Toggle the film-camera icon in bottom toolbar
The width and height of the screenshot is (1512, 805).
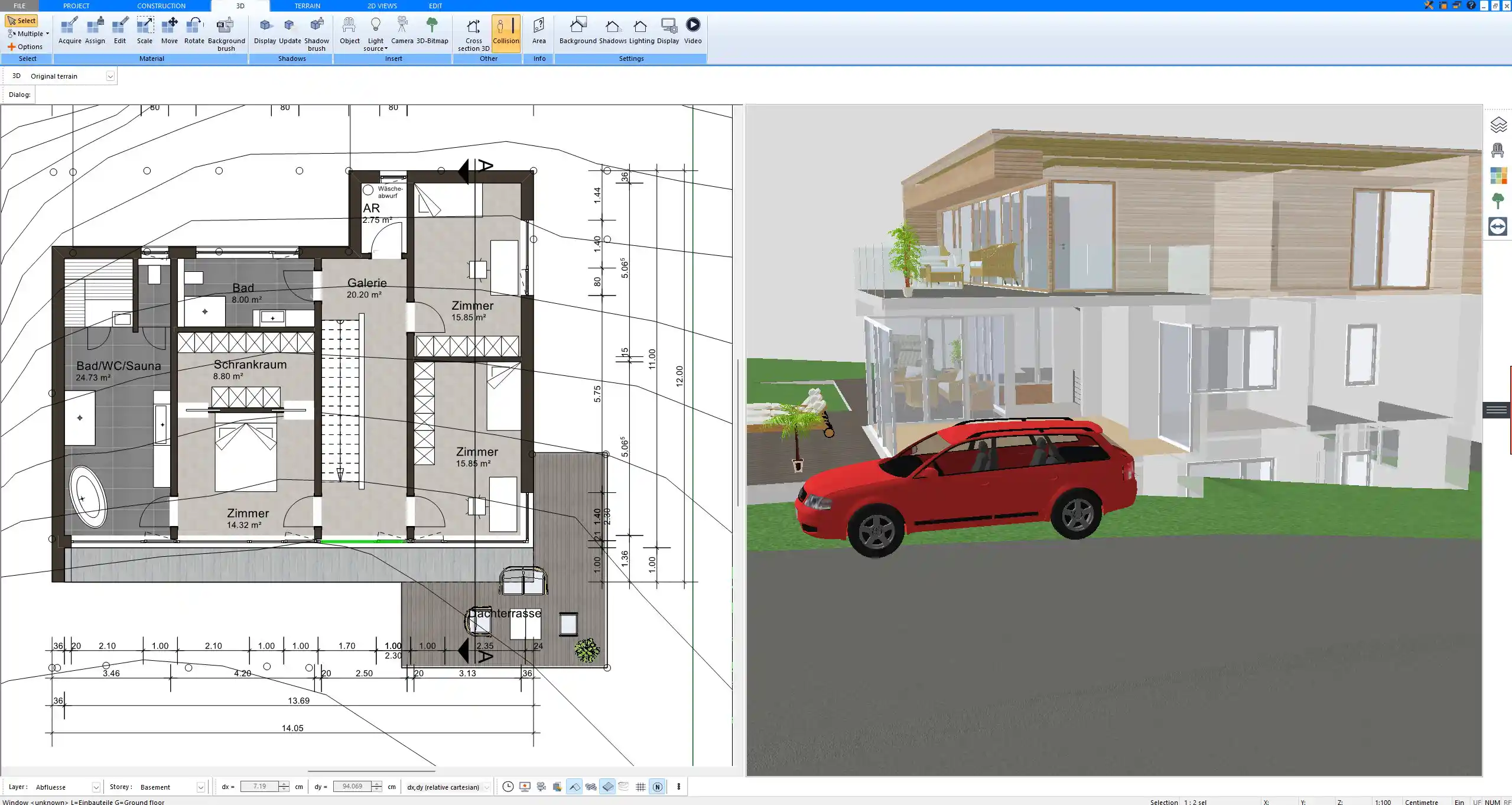(x=541, y=787)
